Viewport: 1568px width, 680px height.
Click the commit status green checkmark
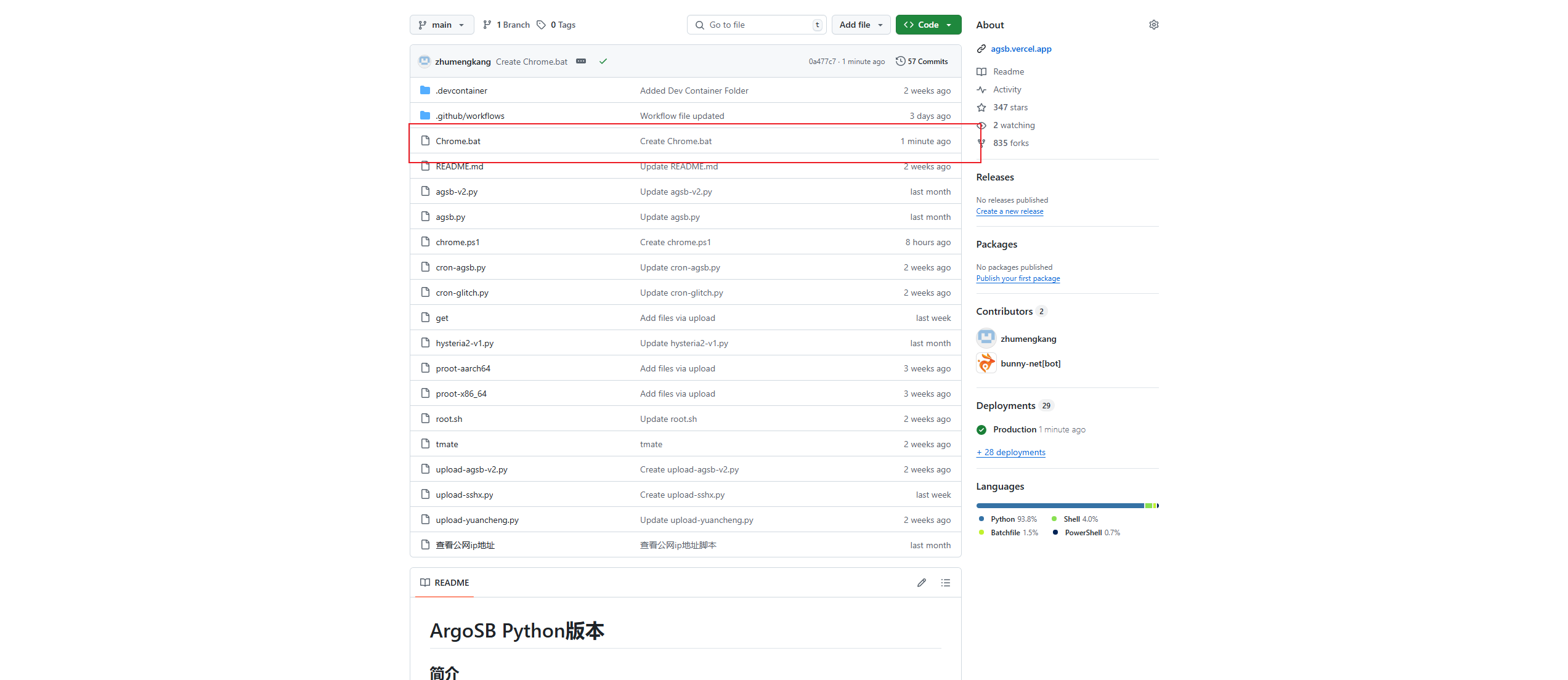[x=603, y=61]
